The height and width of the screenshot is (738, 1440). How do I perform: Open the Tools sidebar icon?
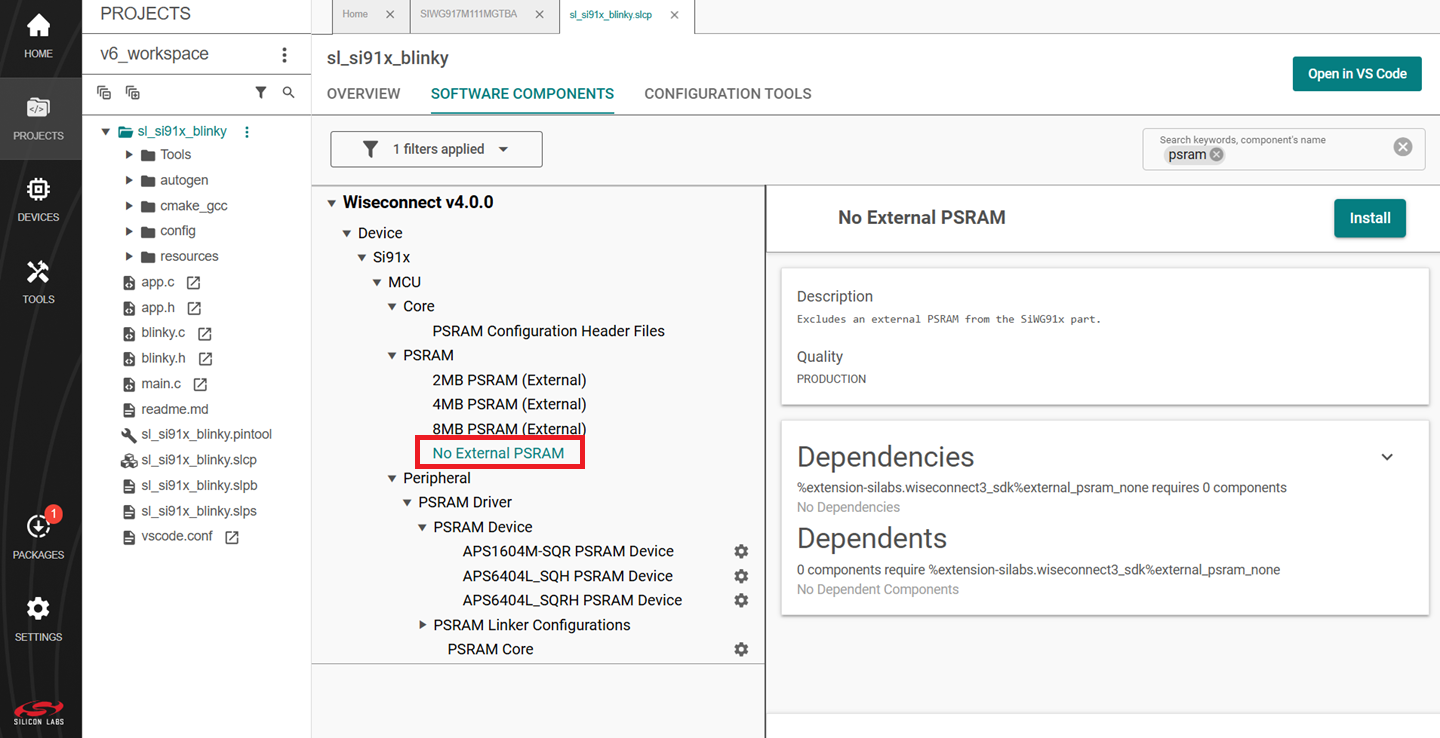click(x=38, y=281)
